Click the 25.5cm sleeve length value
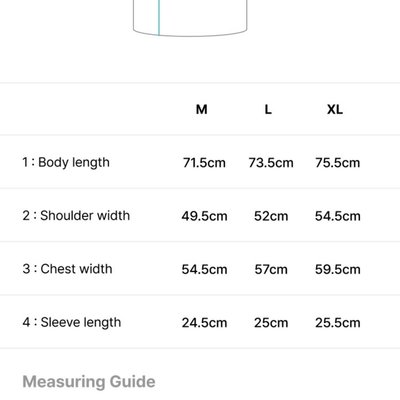Viewport: 400px width, 400px height. pyautogui.click(x=338, y=323)
